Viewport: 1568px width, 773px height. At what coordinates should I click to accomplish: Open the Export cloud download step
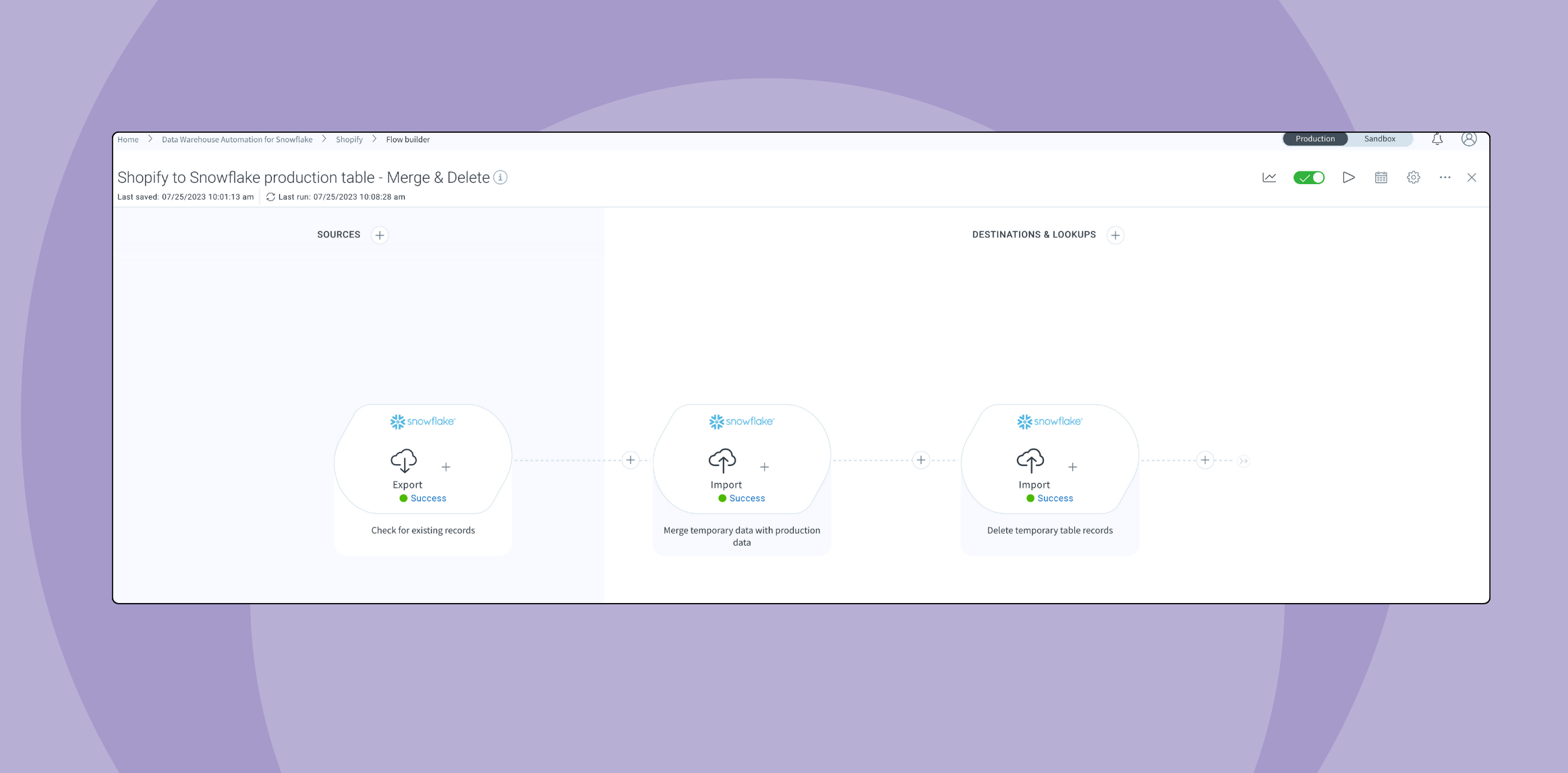coord(404,461)
